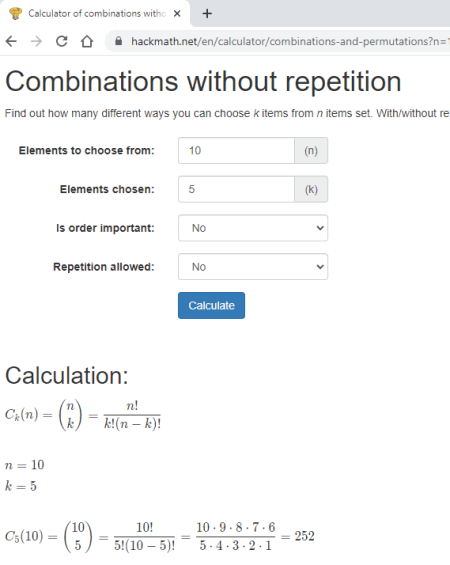Click the trophy favicon on the tab
This screenshot has height=565, width=450.
pyautogui.click(x=15, y=13)
